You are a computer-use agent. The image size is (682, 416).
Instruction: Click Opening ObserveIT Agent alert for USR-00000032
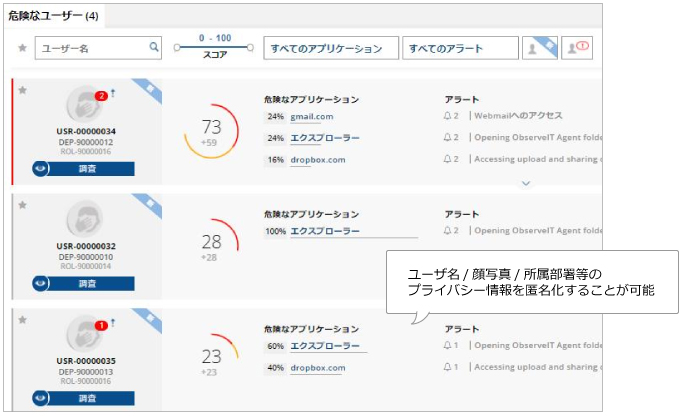[x=538, y=231]
